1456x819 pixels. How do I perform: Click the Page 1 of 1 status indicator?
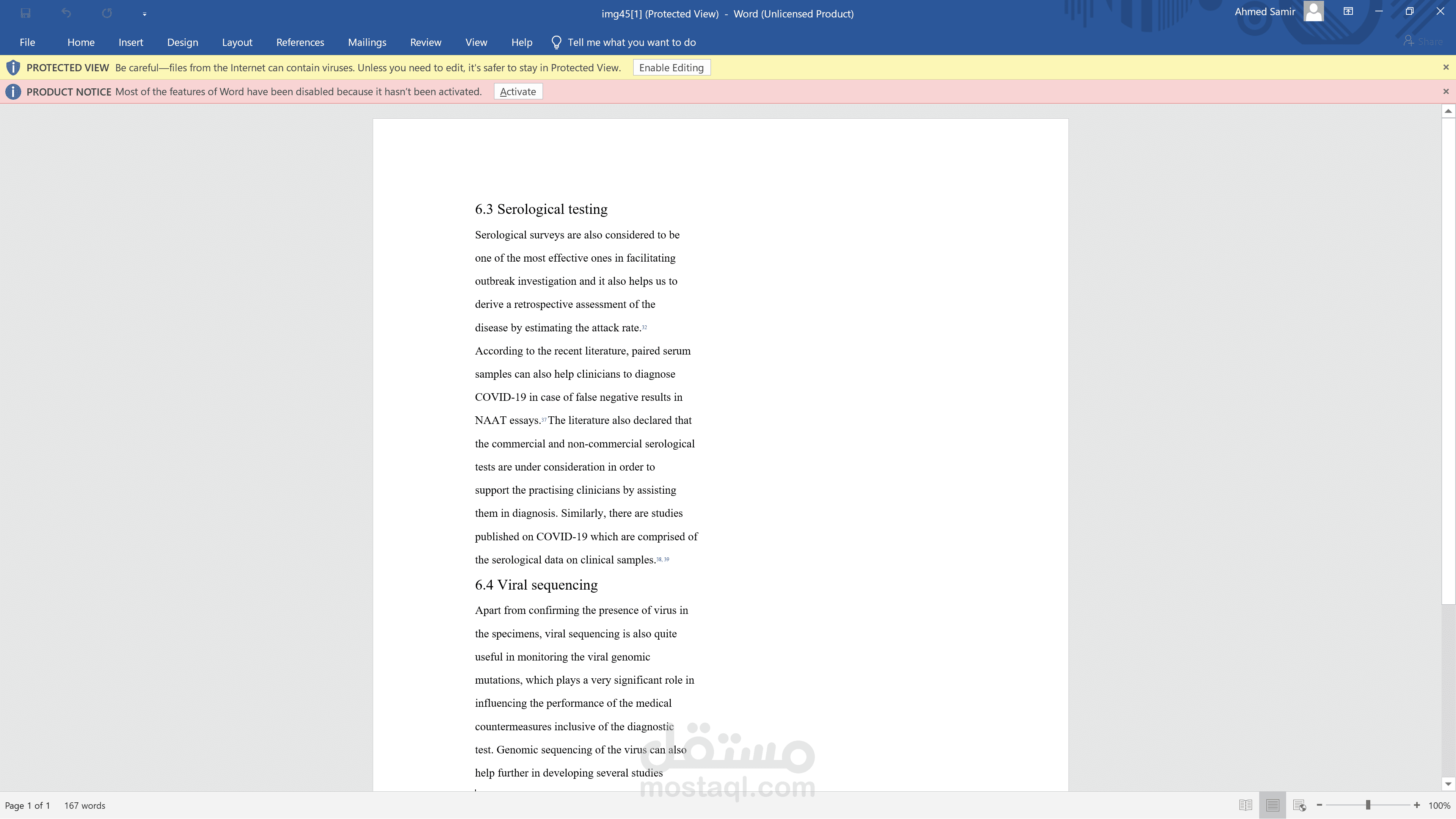click(x=28, y=805)
